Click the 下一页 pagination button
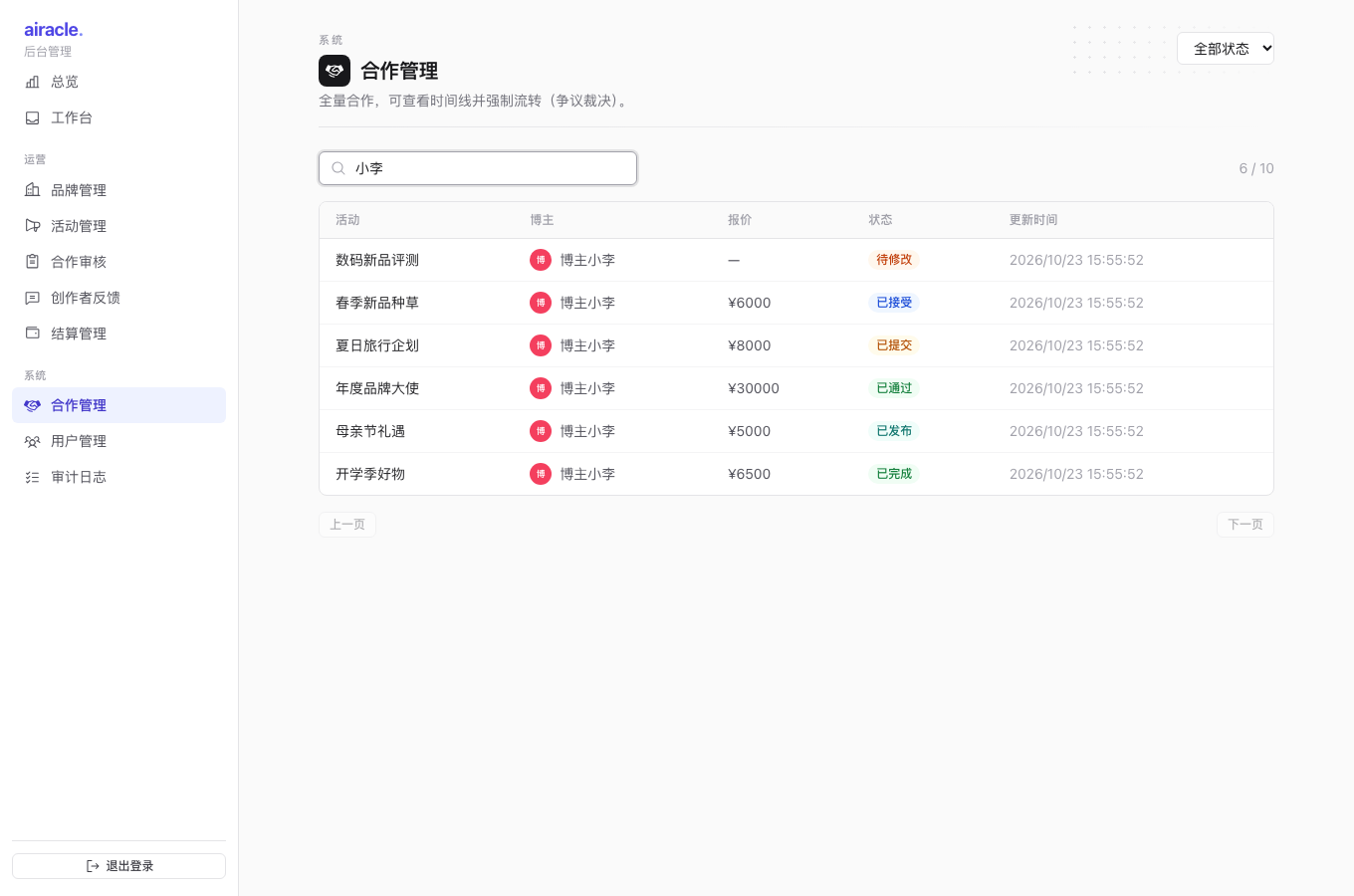Screen dimensions: 1354x896 (1245, 525)
